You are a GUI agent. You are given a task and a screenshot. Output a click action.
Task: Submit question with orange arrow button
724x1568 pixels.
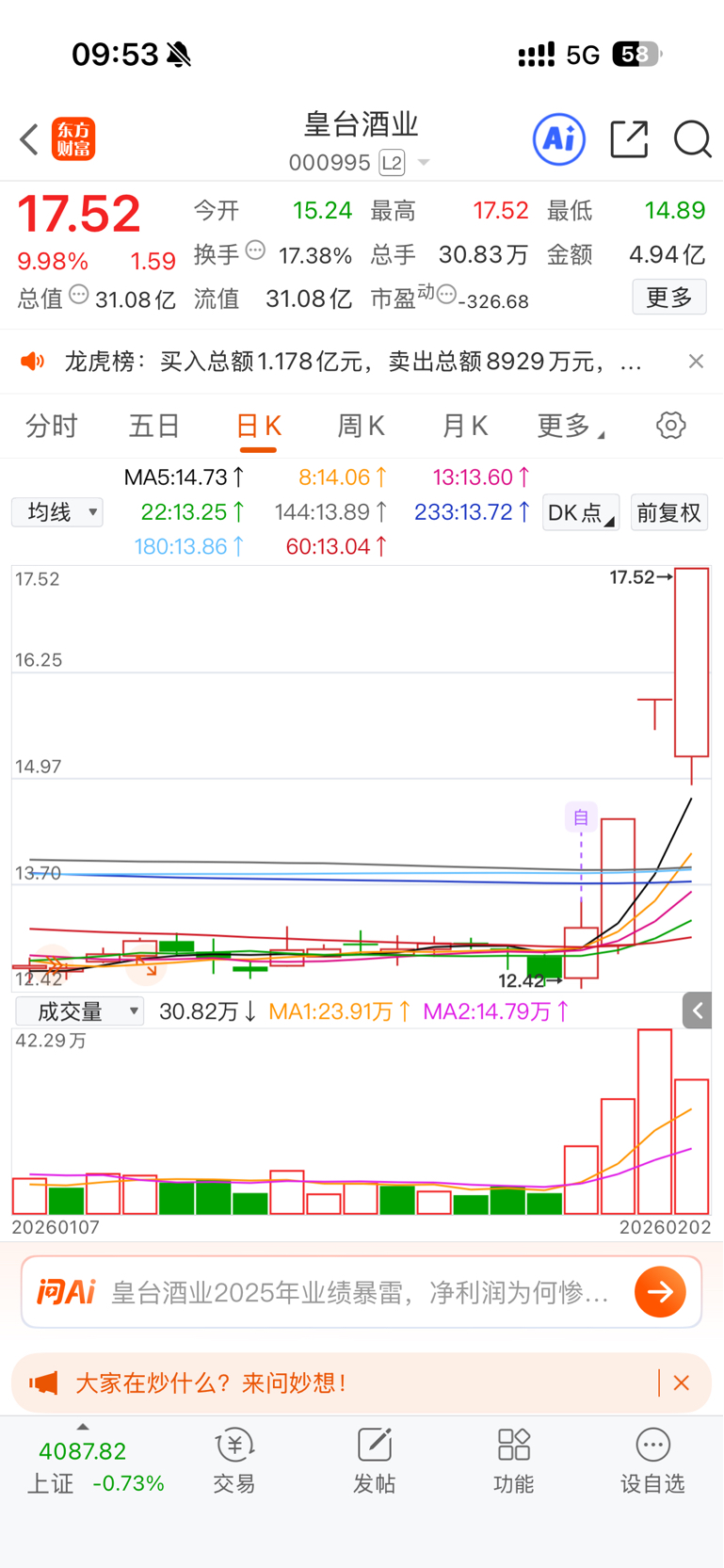coord(660,1292)
